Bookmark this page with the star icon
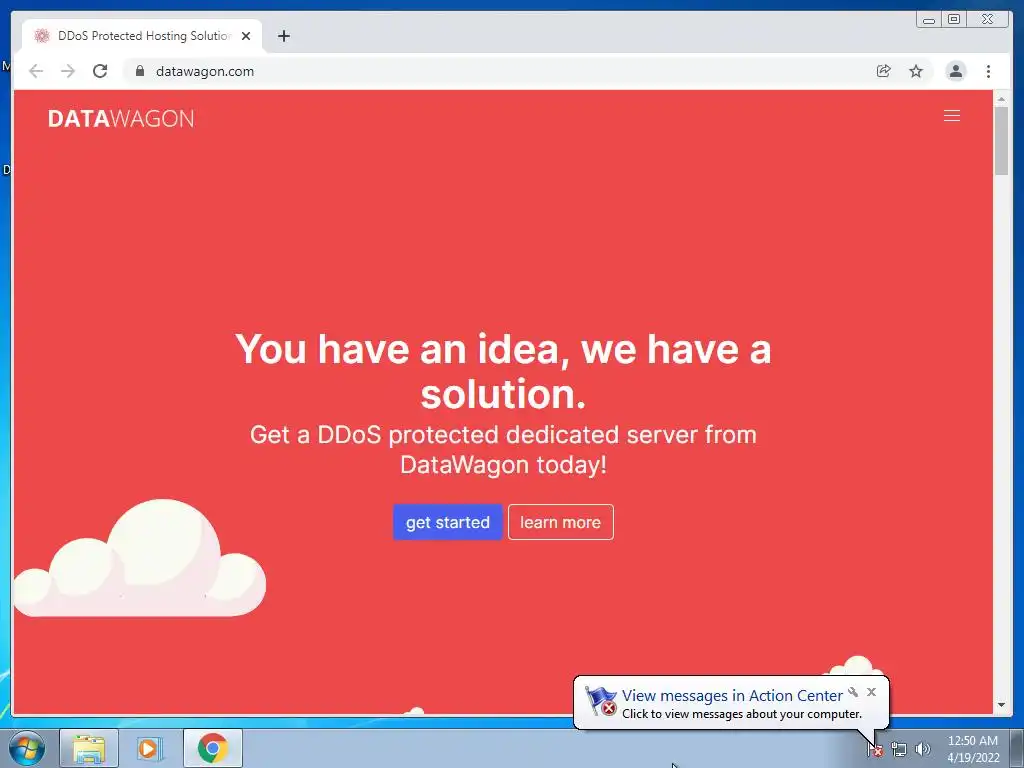 point(916,71)
